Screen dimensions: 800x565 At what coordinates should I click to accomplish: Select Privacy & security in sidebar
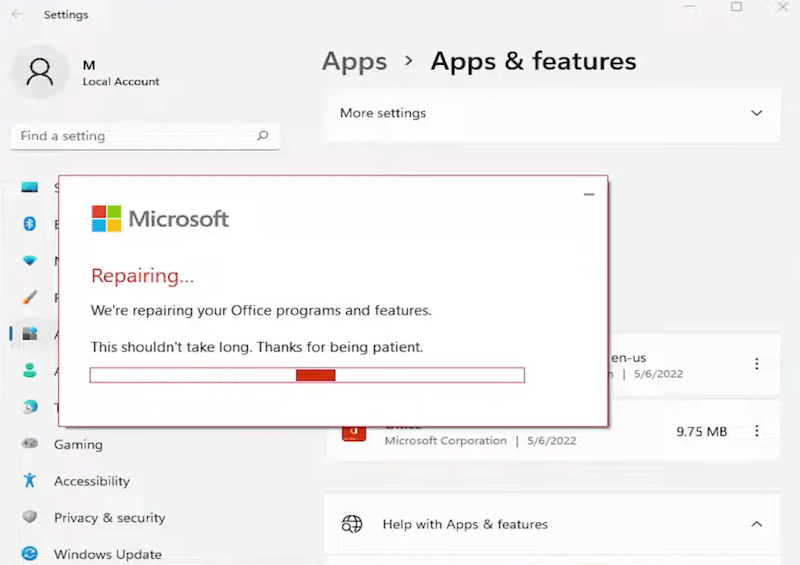(x=110, y=518)
